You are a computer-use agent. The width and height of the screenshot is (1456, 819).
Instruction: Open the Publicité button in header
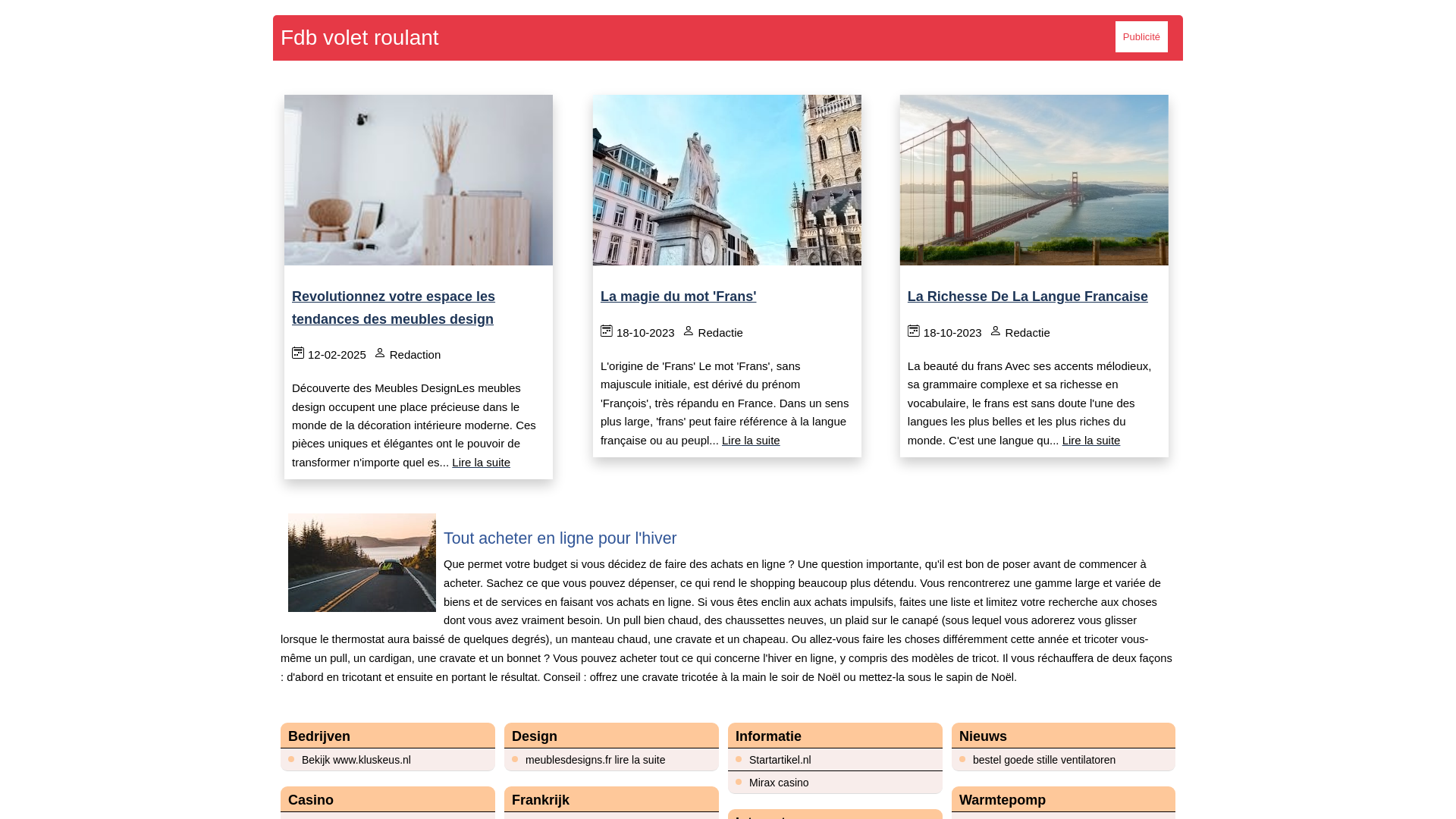(x=1141, y=37)
